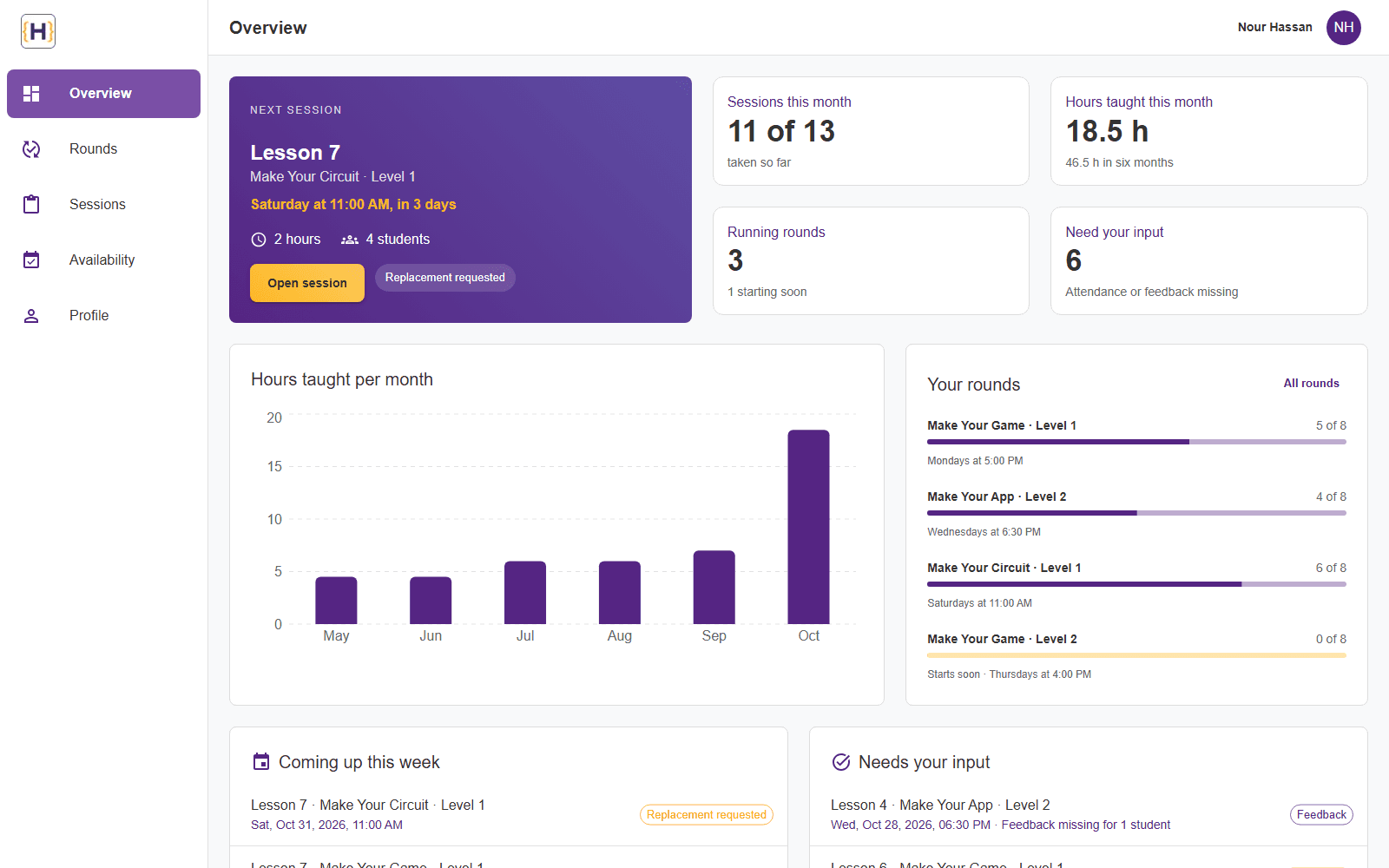Click the Sep bar in the hours chart
Image resolution: width=1389 pixels, height=868 pixels.
pyautogui.click(x=714, y=587)
